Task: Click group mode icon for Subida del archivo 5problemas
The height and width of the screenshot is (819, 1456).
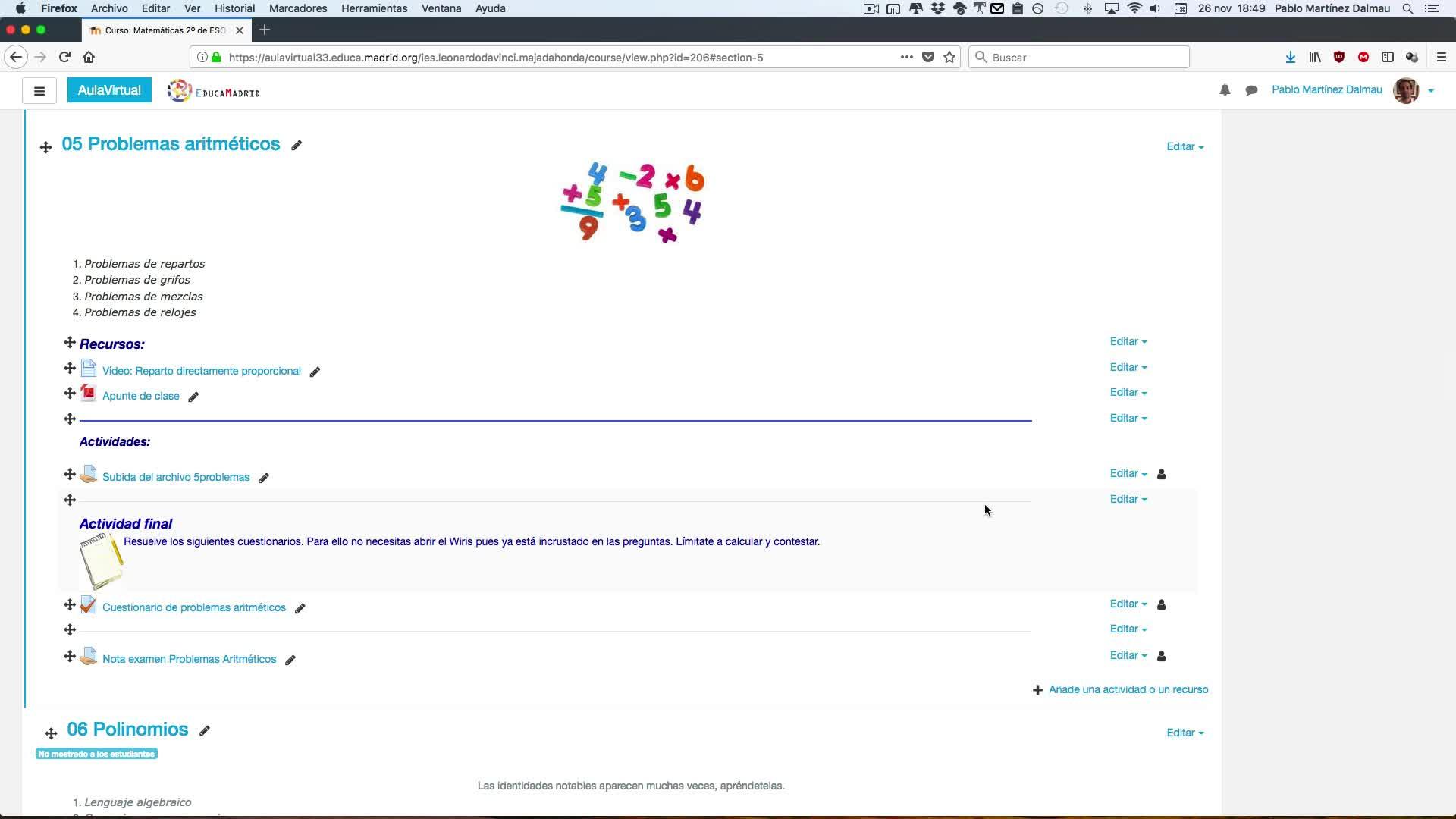Action: [x=1161, y=474]
